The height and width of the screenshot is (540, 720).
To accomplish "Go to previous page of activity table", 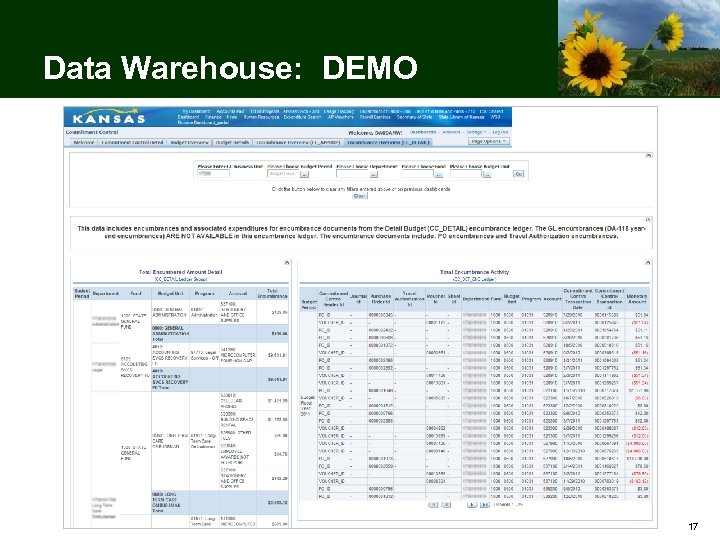I will click(446, 505).
